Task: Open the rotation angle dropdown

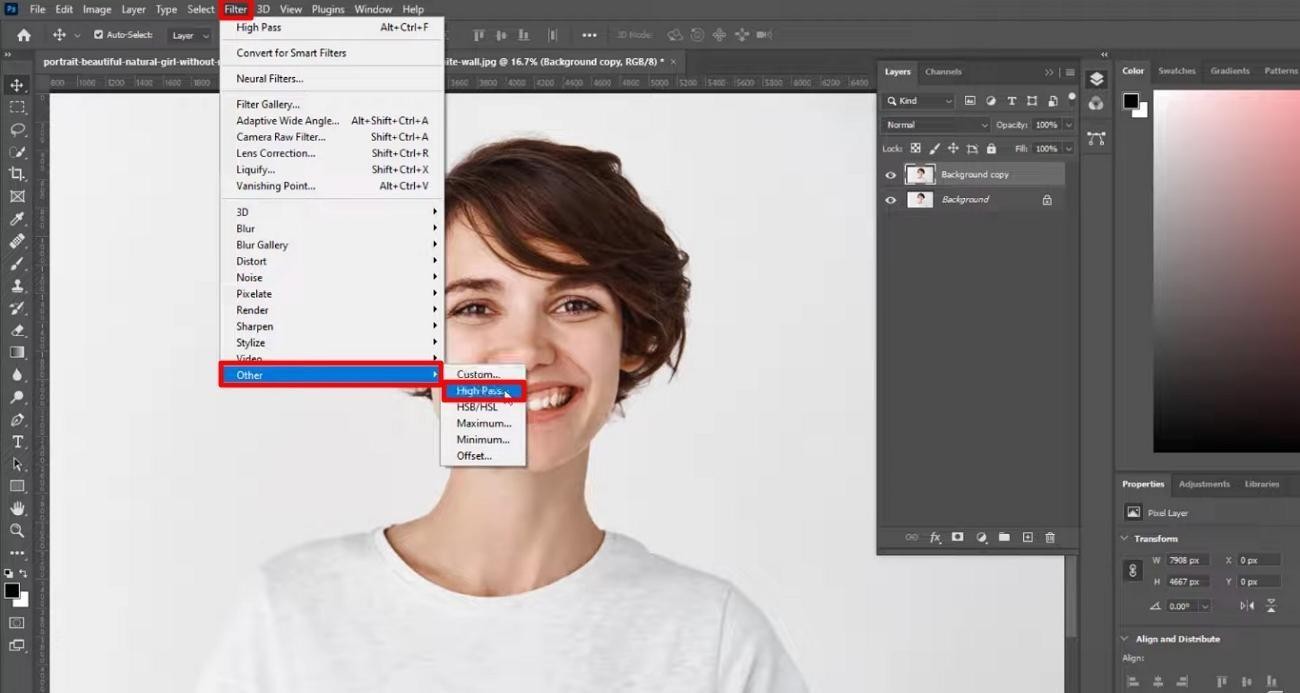Action: [1205, 606]
